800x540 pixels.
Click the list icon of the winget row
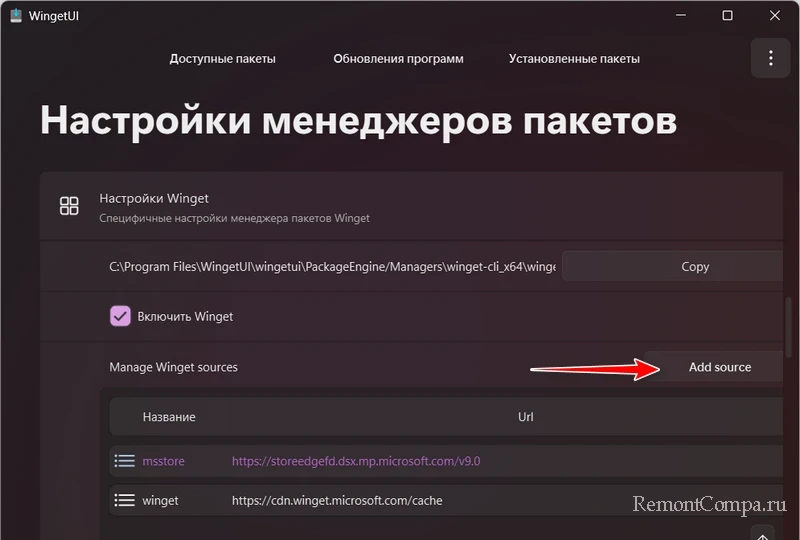click(124, 500)
